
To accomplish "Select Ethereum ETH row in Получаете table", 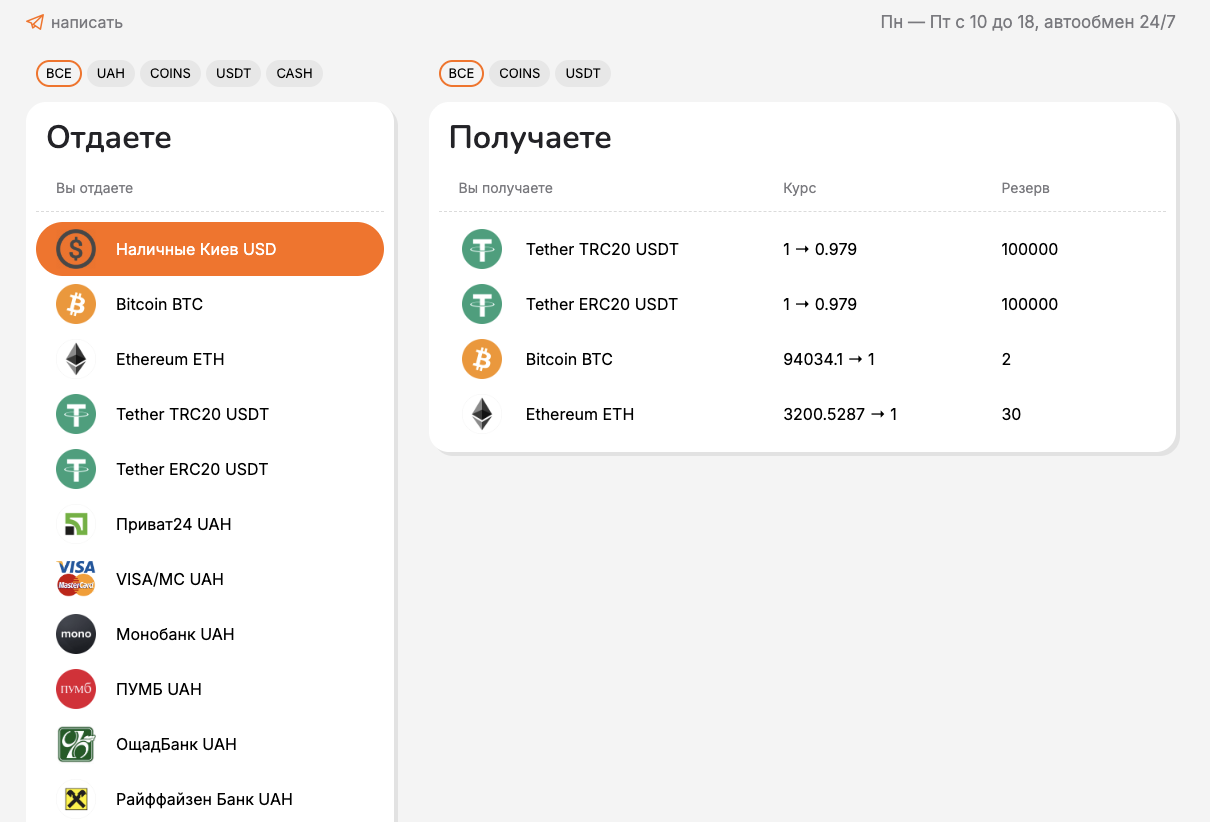I will pos(580,414).
